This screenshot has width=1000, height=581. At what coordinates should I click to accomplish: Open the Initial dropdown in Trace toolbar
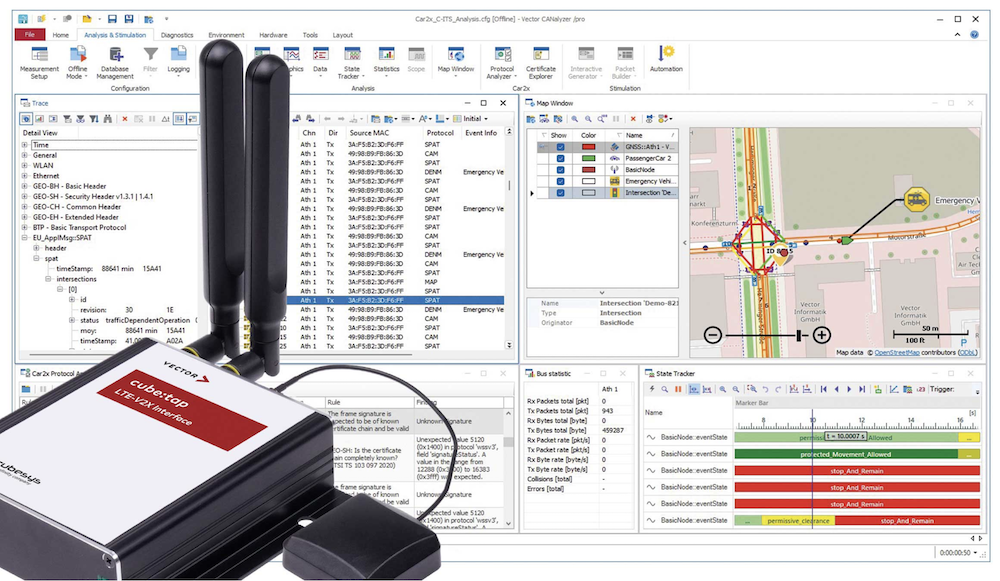[471, 118]
